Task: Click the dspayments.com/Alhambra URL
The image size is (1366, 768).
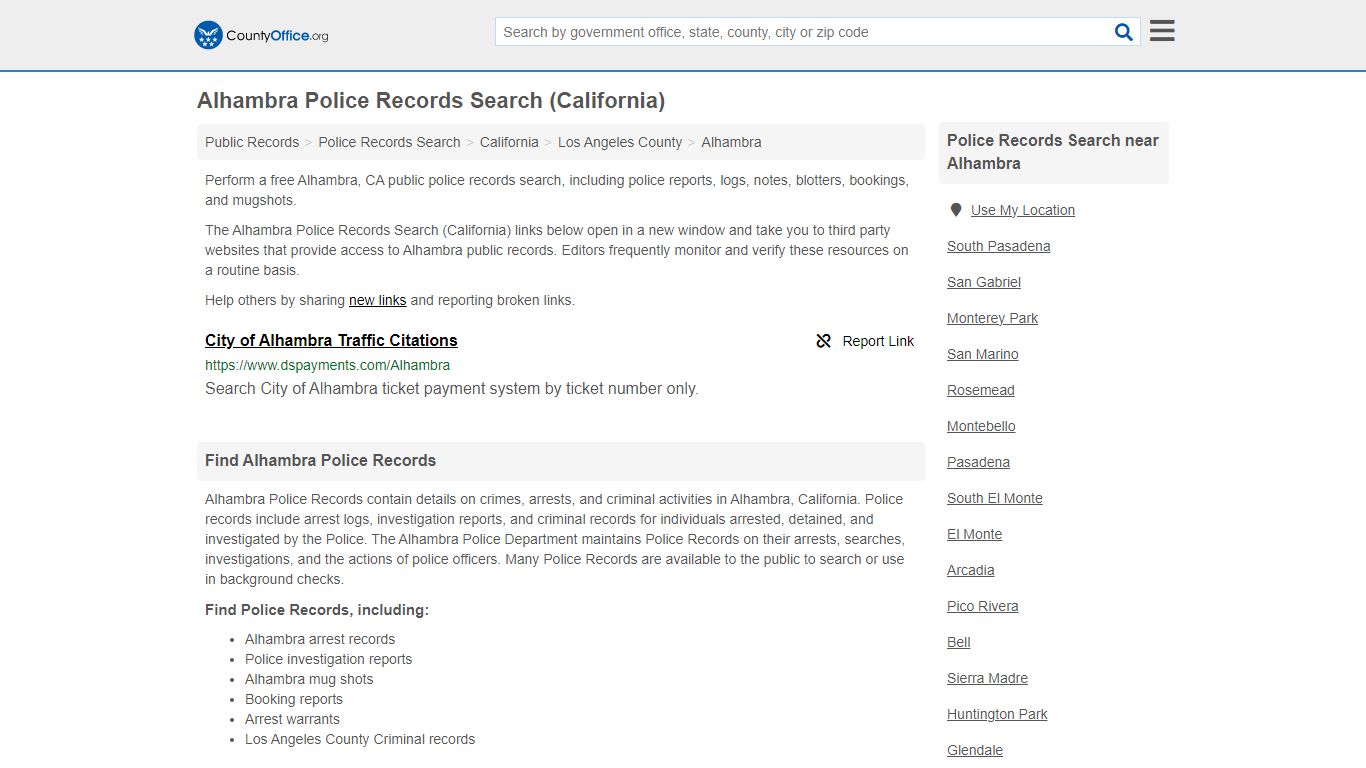Action: pos(327,365)
